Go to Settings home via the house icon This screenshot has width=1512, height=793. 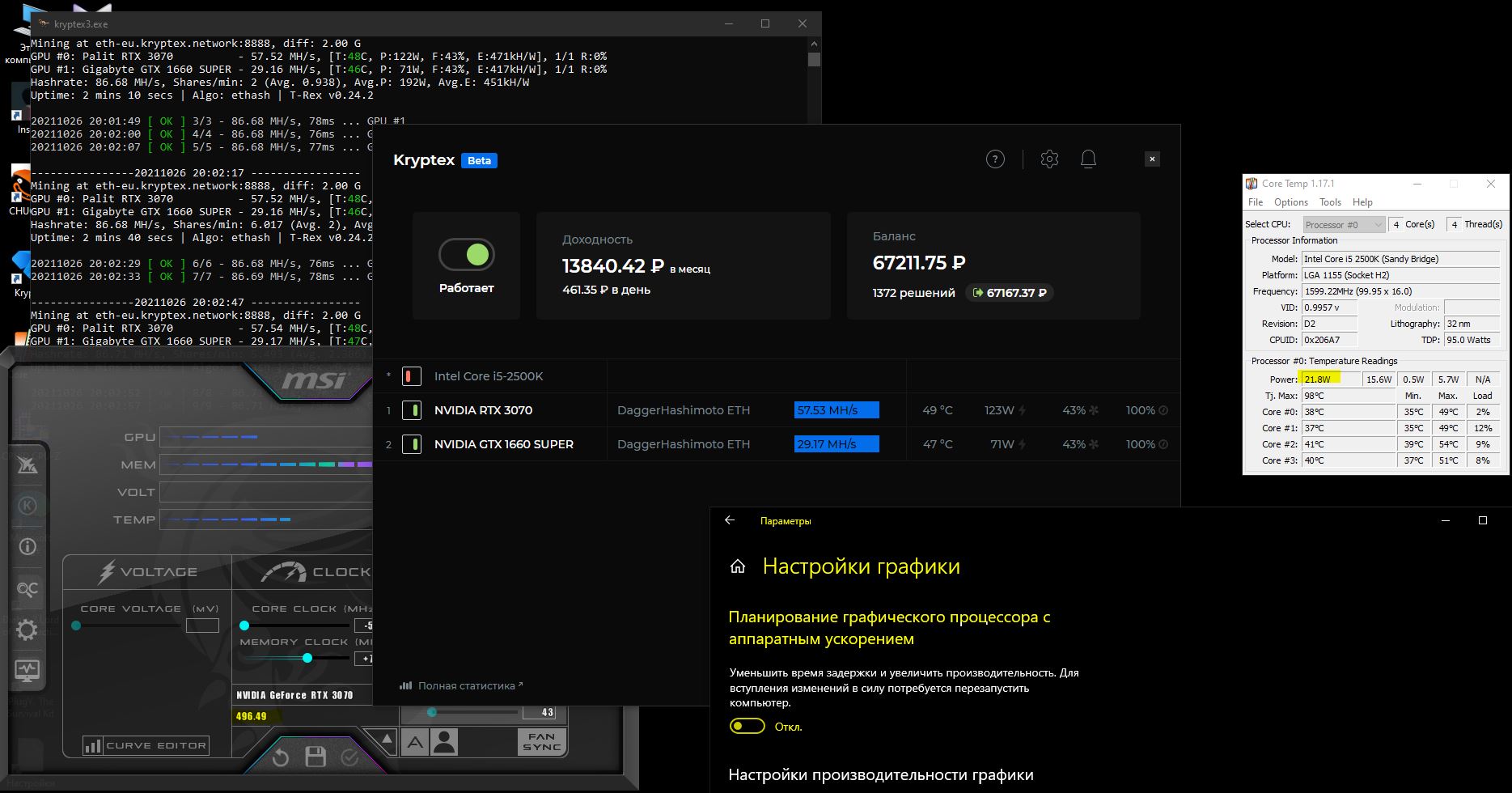point(738,566)
